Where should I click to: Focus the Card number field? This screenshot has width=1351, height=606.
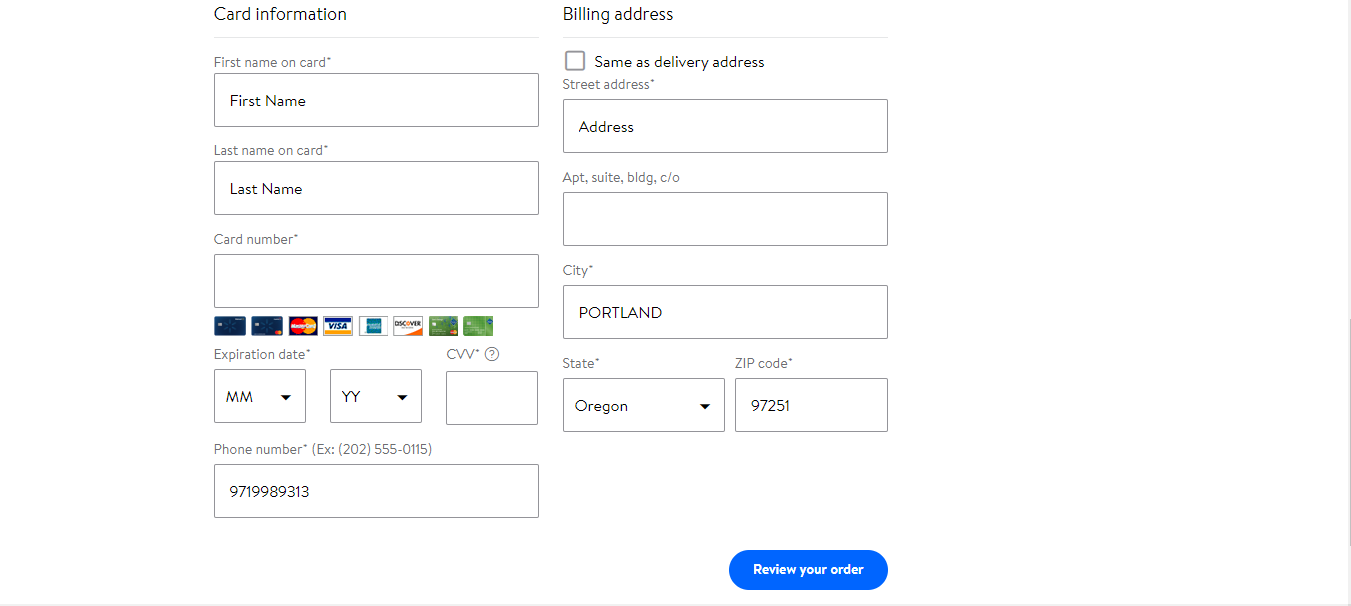(376, 281)
